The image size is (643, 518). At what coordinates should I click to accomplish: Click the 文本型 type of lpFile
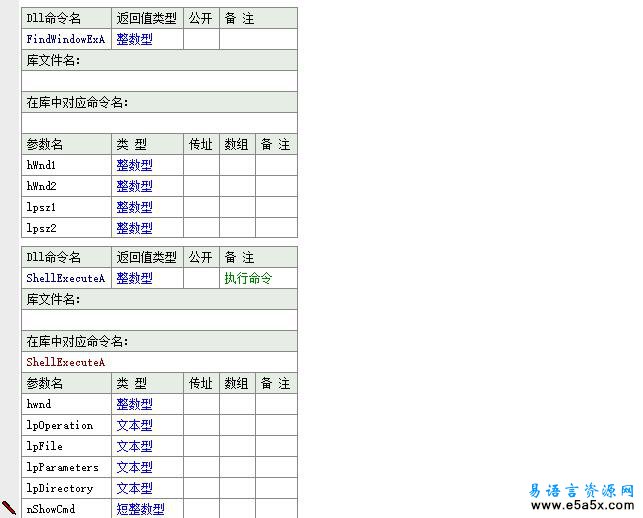click(134, 446)
